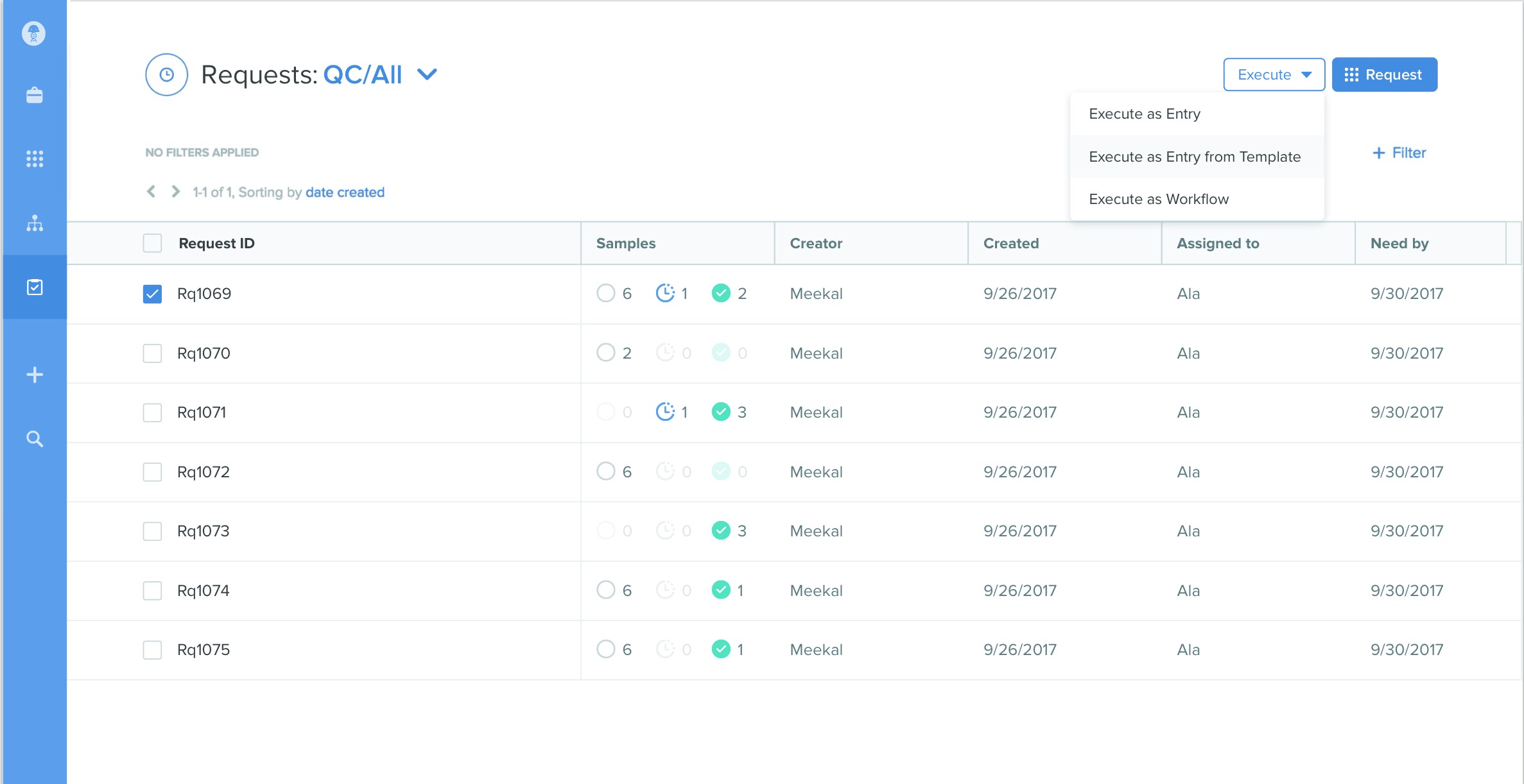This screenshot has height=784, width=1524.
Task: Check the checkbox for Rq1072
Action: [x=152, y=472]
